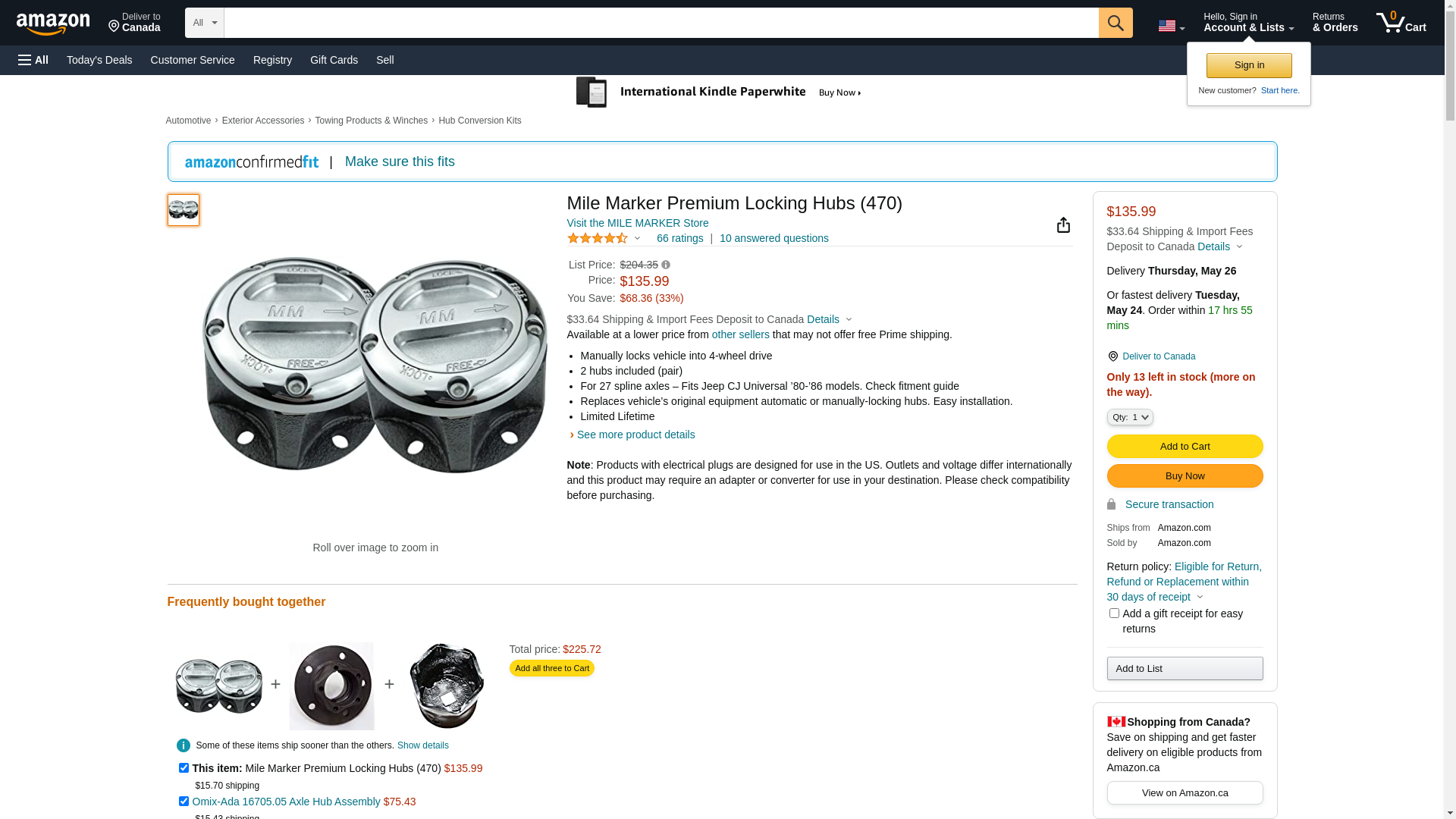Click the Add to Cart button
Viewport: 1456px width, 819px height.
(x=1185, y=446)
